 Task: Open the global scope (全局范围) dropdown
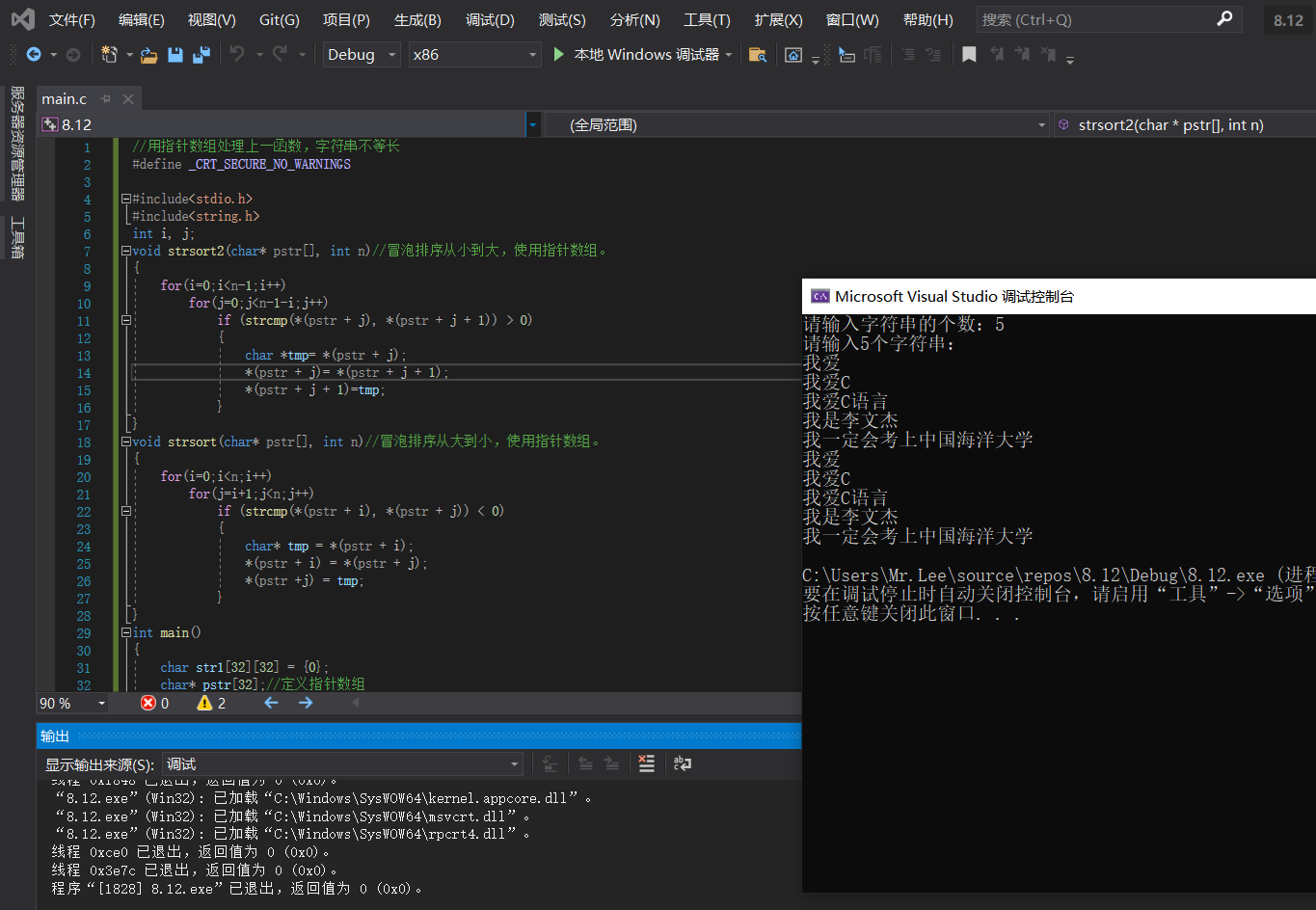point(1041,124)
